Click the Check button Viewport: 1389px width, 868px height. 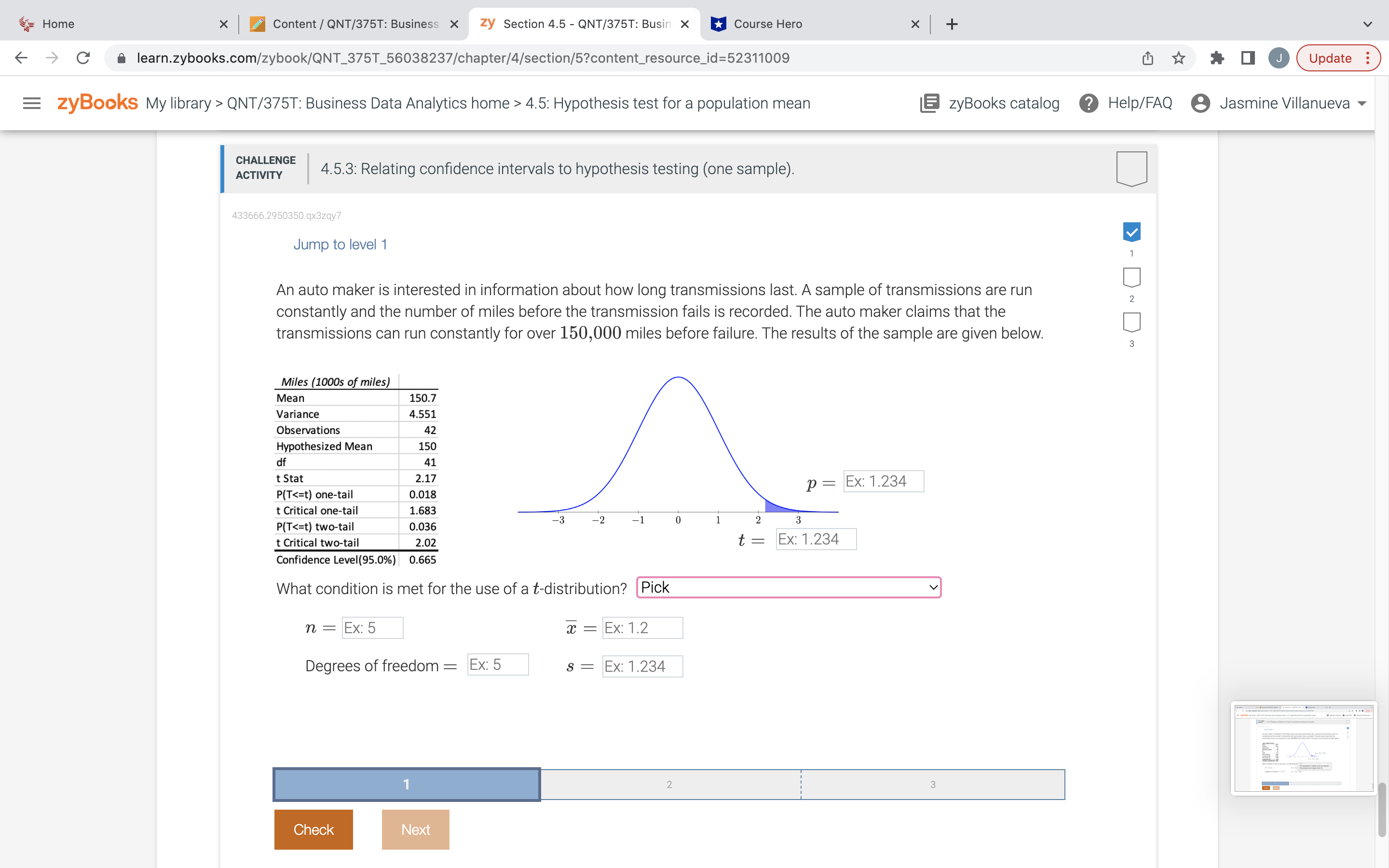click(x=313, y=829)
